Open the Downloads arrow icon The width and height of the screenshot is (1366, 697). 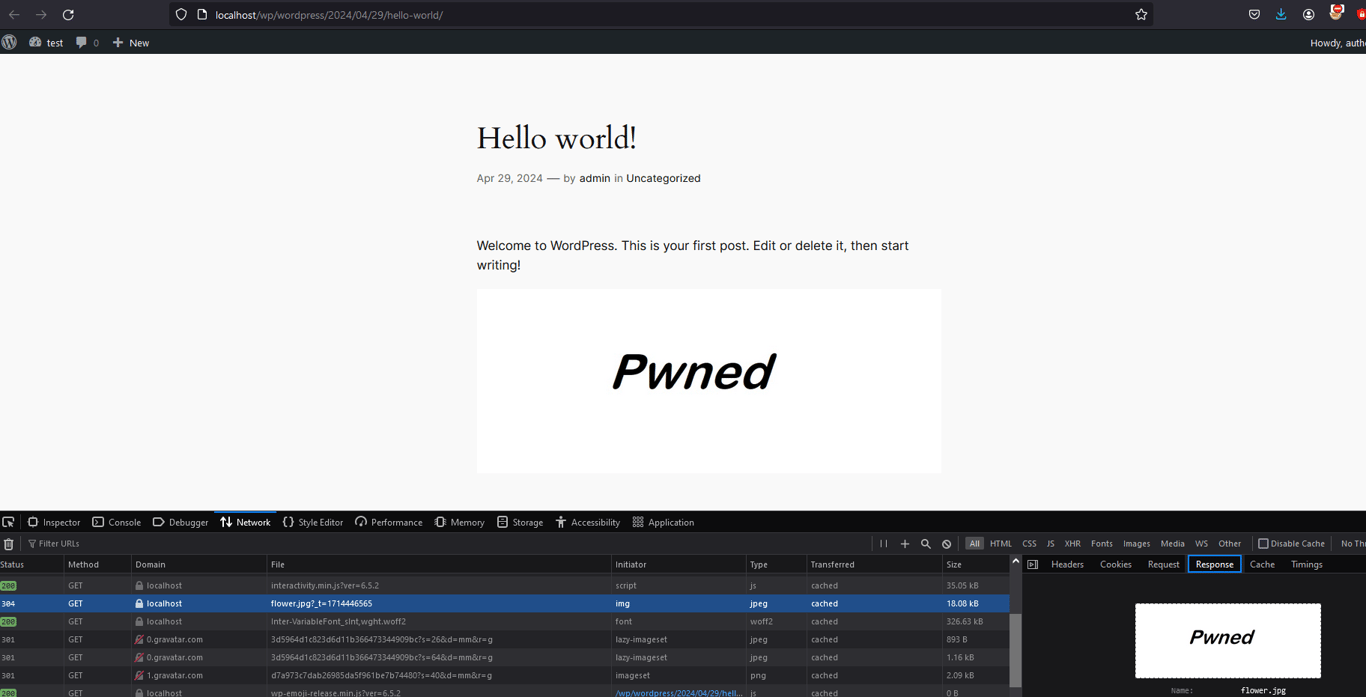tap(1281, 15)
